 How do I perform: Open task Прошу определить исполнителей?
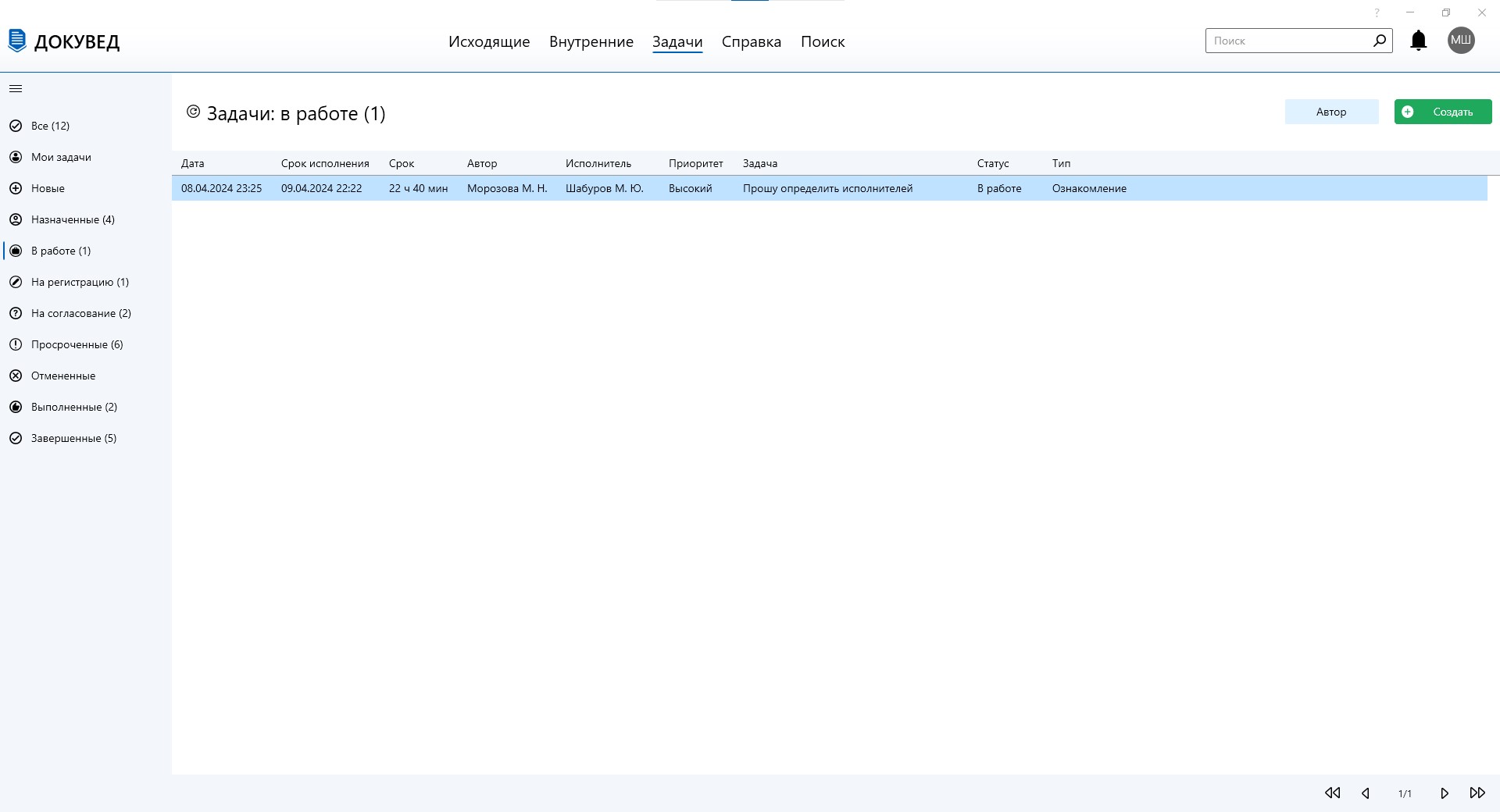click(827, 188)
